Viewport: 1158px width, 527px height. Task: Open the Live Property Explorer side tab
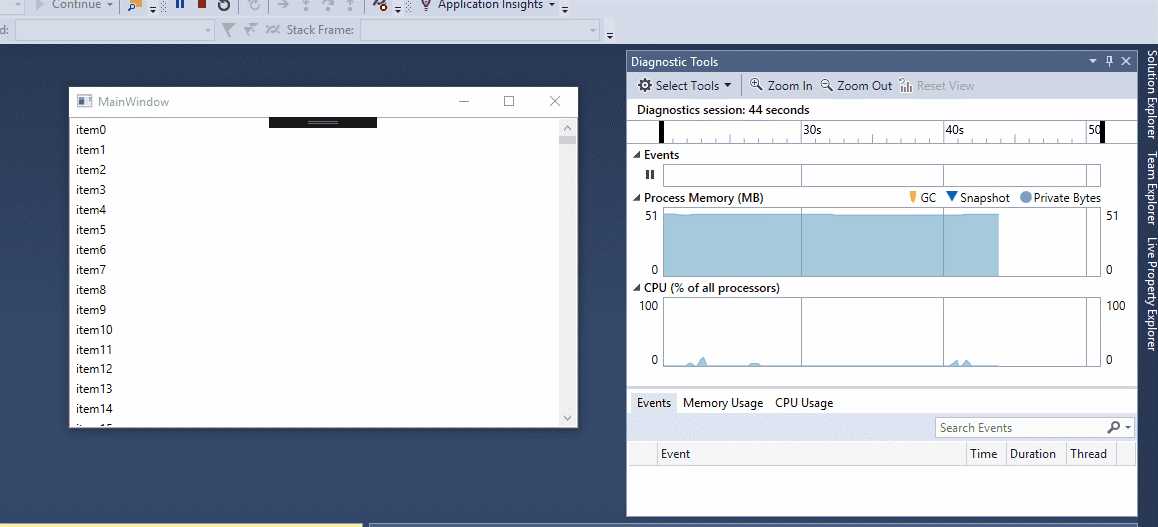(x=1150, y=293)
